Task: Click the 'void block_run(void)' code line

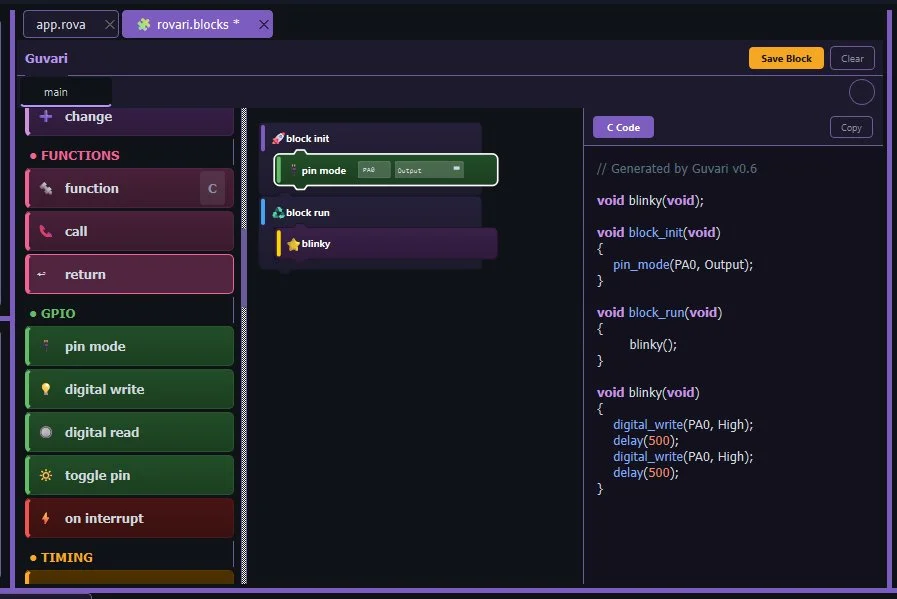Action: pos(660,313)
